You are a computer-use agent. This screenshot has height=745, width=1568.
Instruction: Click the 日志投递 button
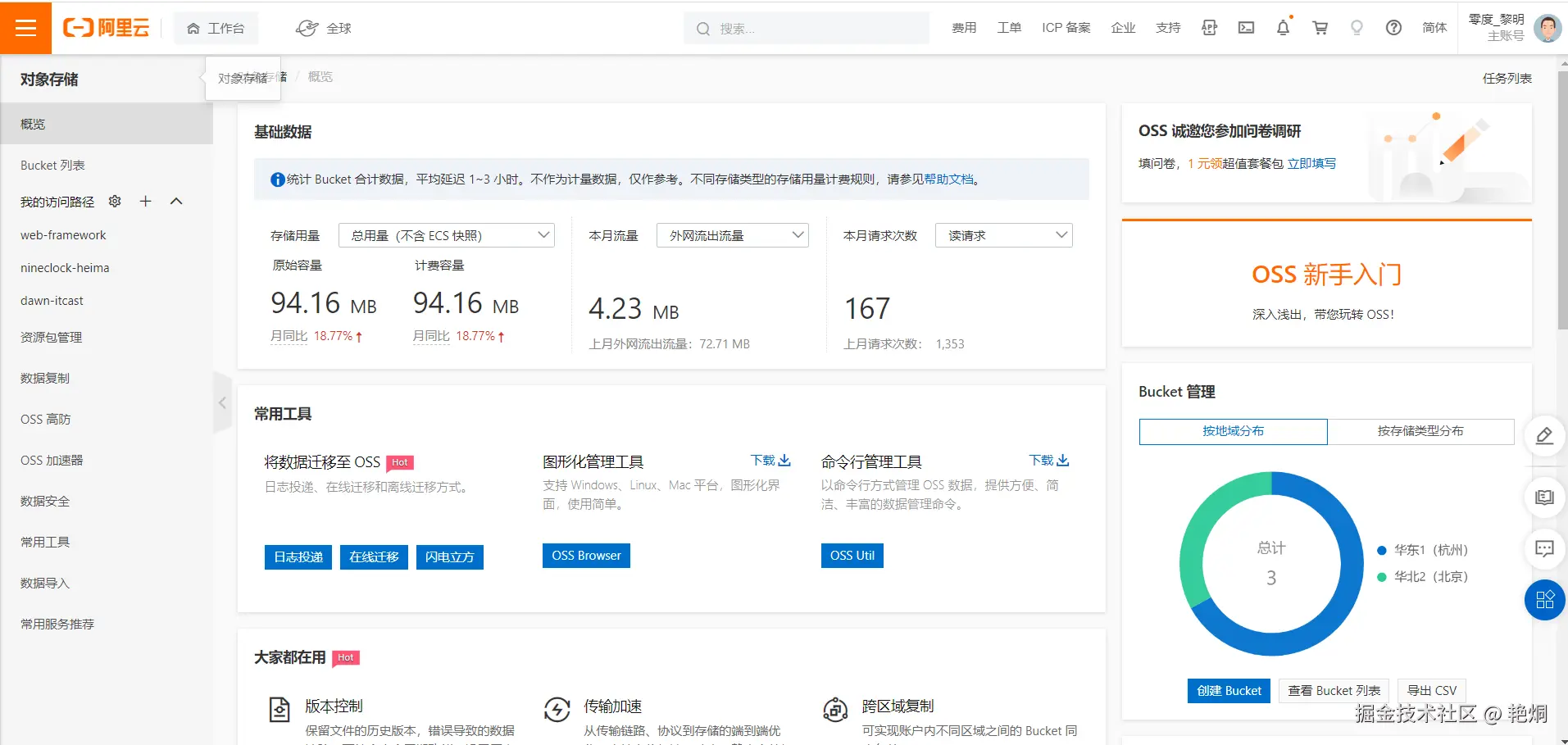[298, 556]
